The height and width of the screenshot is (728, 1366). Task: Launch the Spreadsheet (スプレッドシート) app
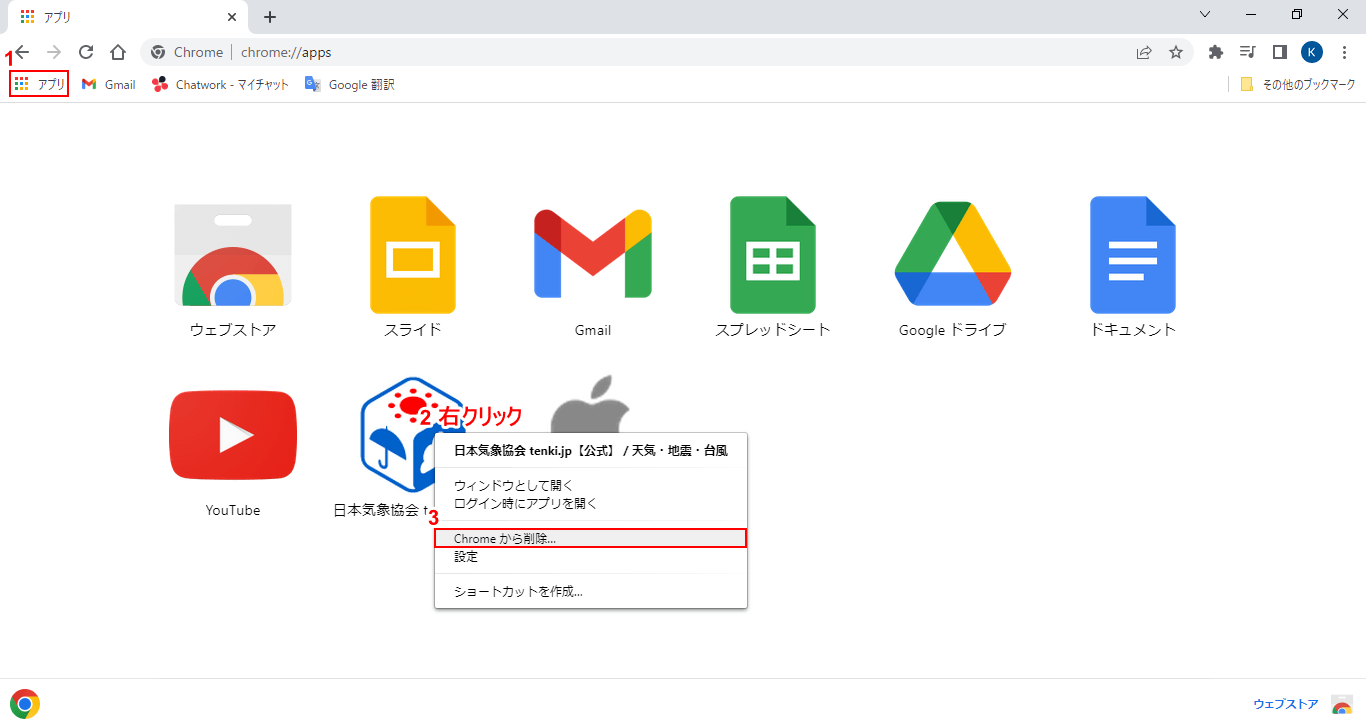point(773,255)
